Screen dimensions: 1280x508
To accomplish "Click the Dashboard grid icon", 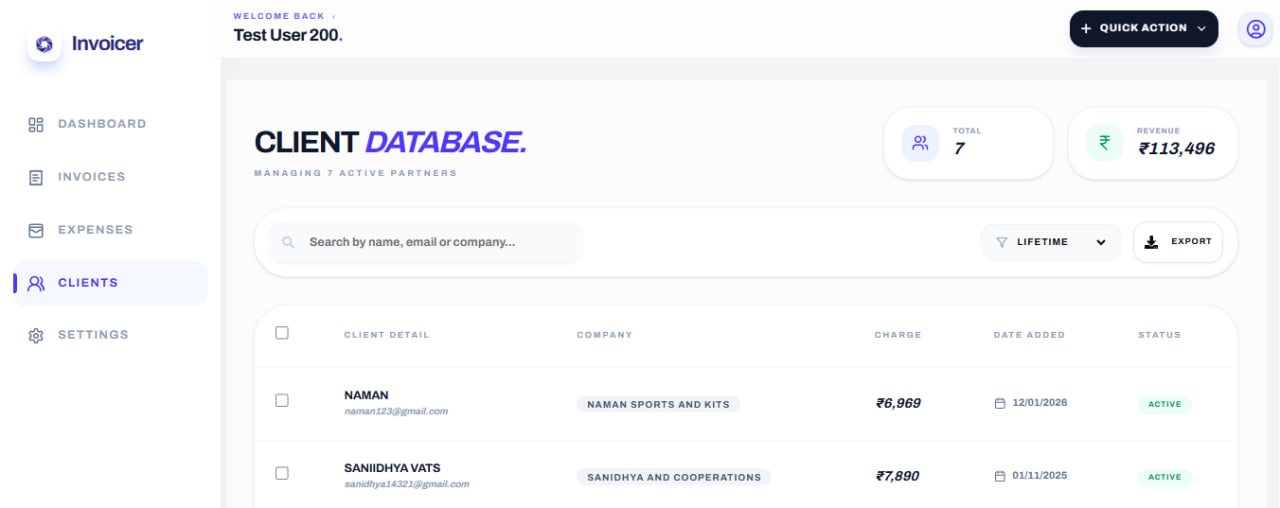I will coord(36,125).
